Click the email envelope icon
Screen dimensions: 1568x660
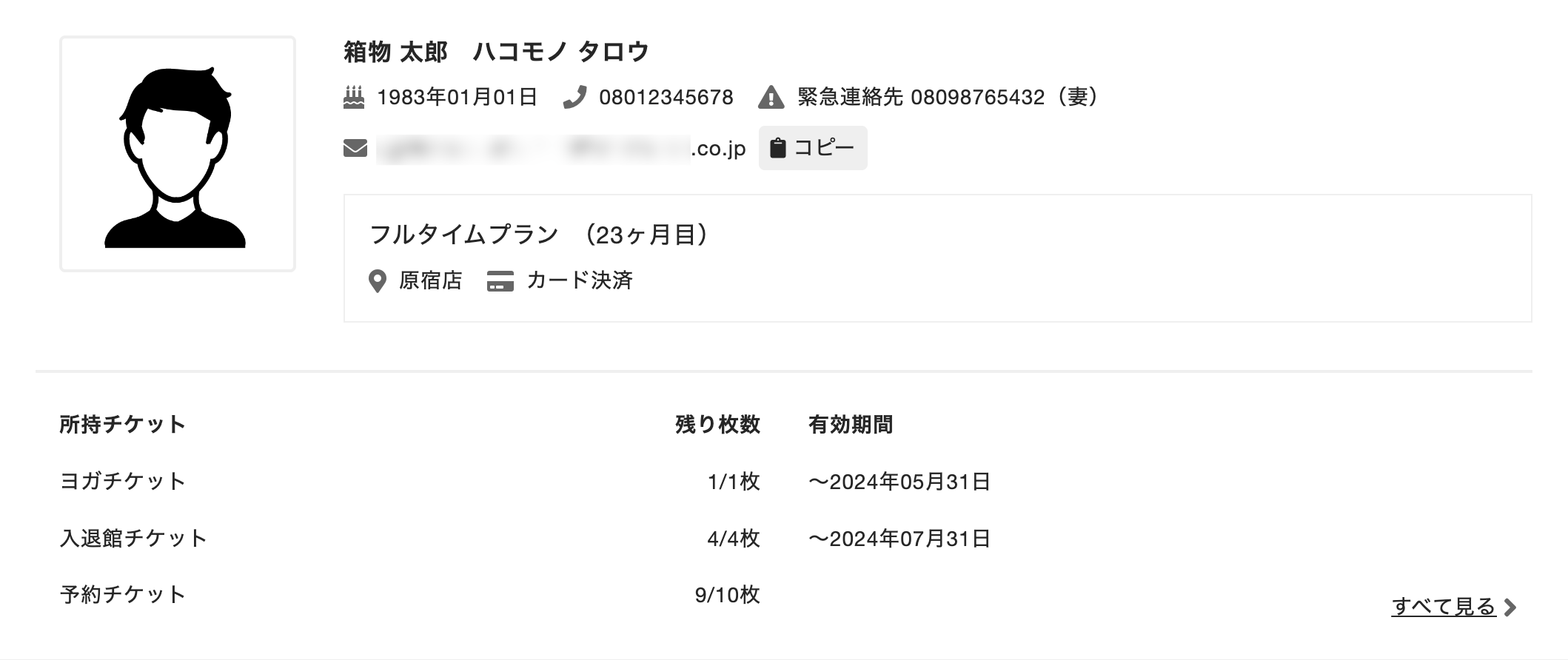[x=355, y=149]
